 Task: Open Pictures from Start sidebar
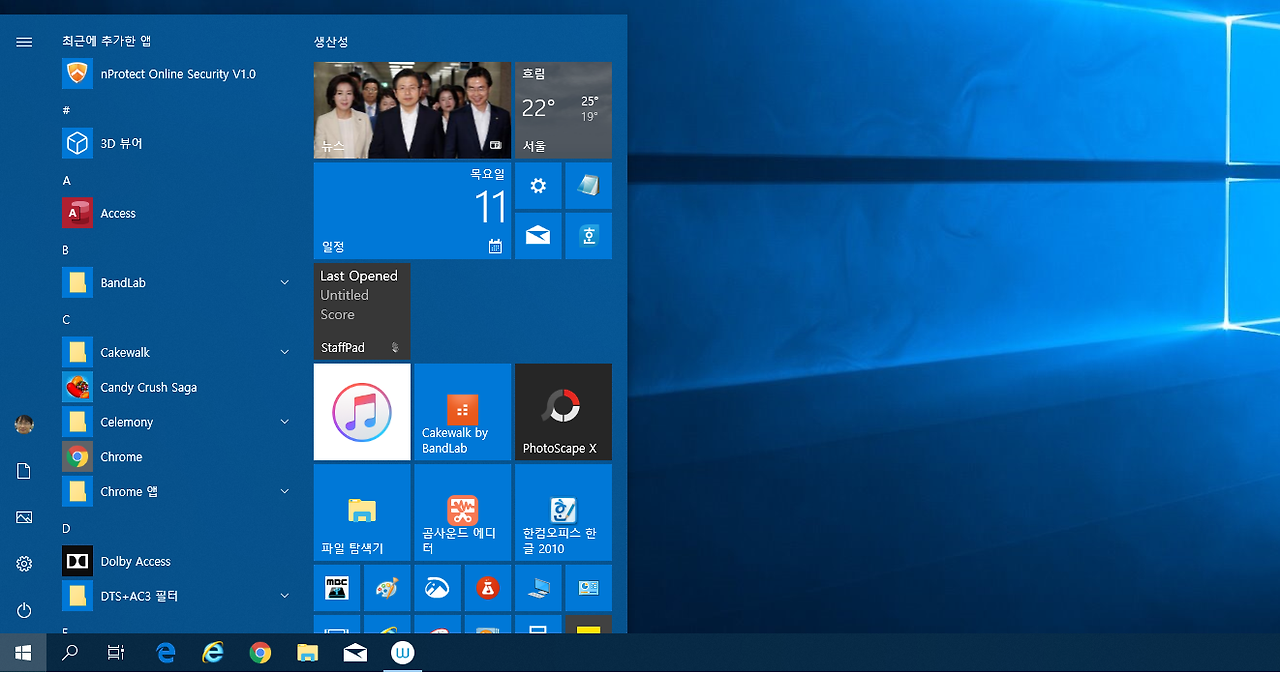click(24, 517)
